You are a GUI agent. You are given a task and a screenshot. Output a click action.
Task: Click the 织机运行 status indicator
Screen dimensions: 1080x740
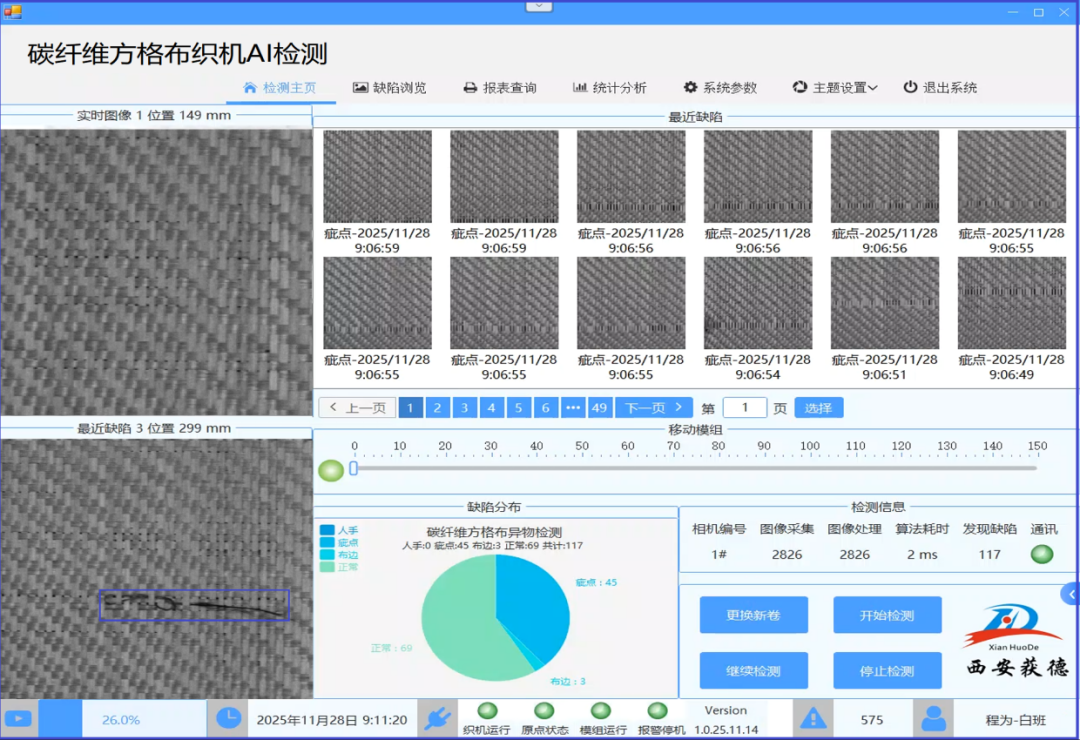point(488,710)
